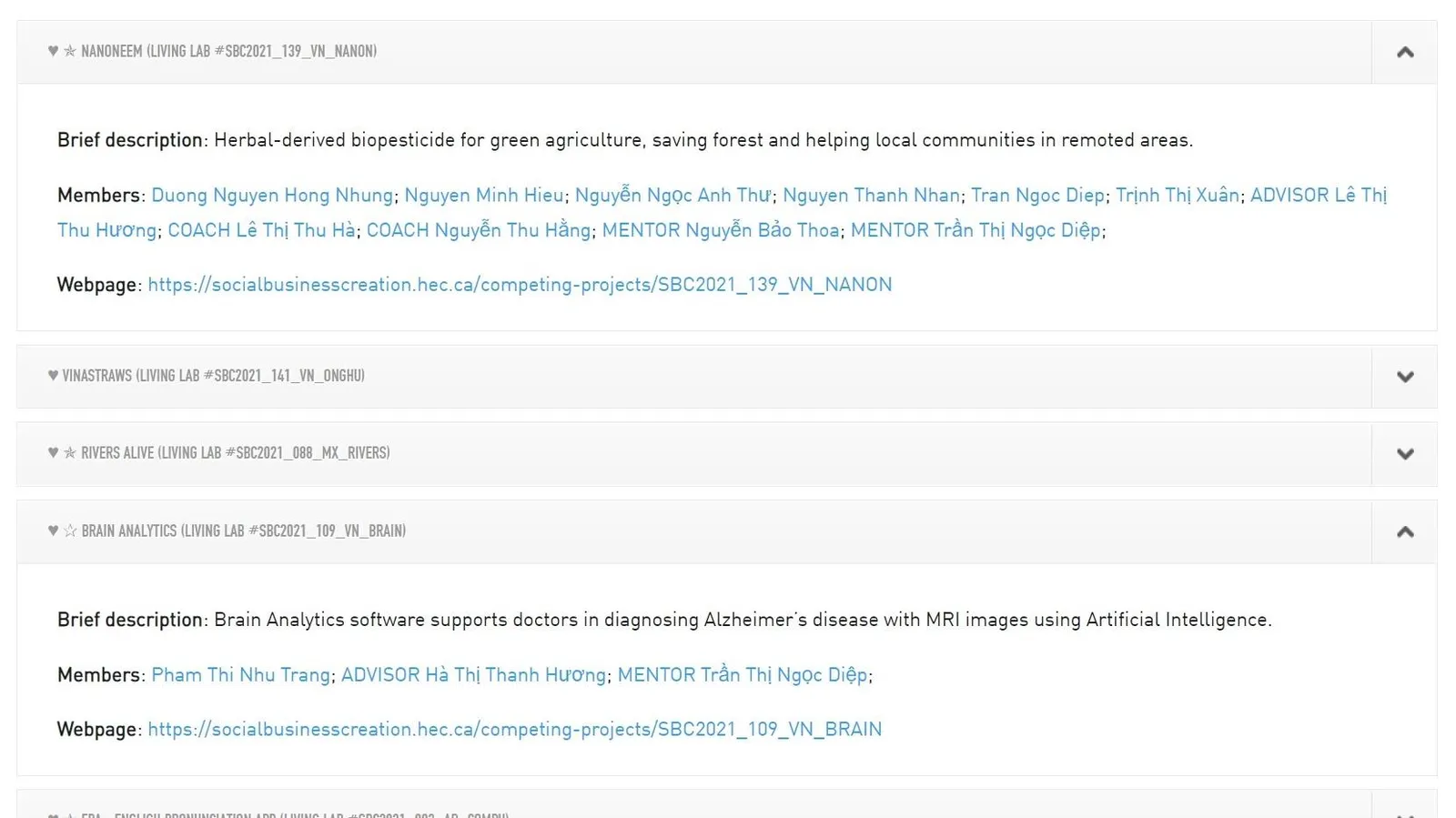Click the heart icon next to NanoNeem
1456x818 pixels.
coord(53,51)
